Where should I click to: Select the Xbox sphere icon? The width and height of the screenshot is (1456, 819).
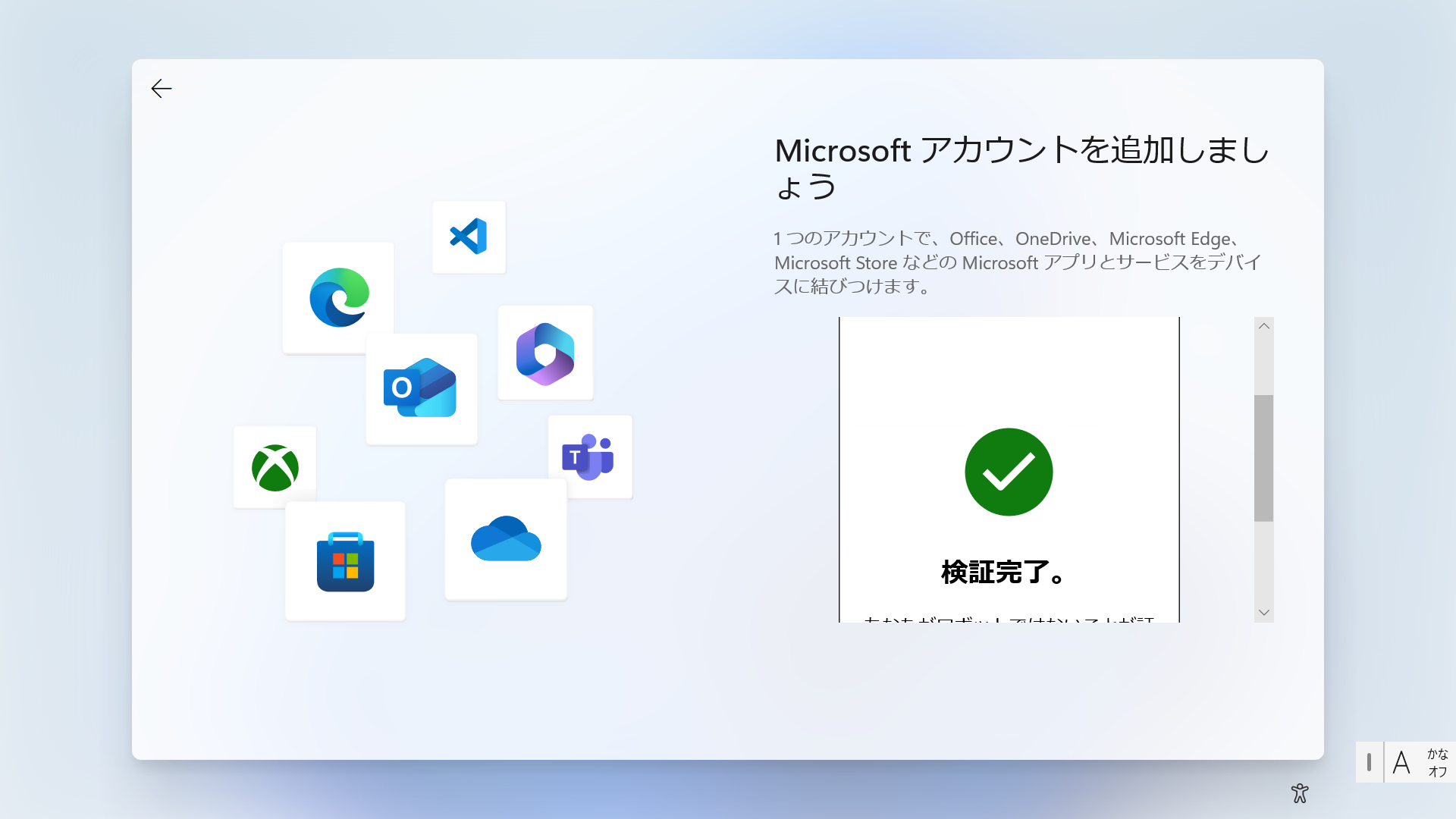(x=275, y=466)
